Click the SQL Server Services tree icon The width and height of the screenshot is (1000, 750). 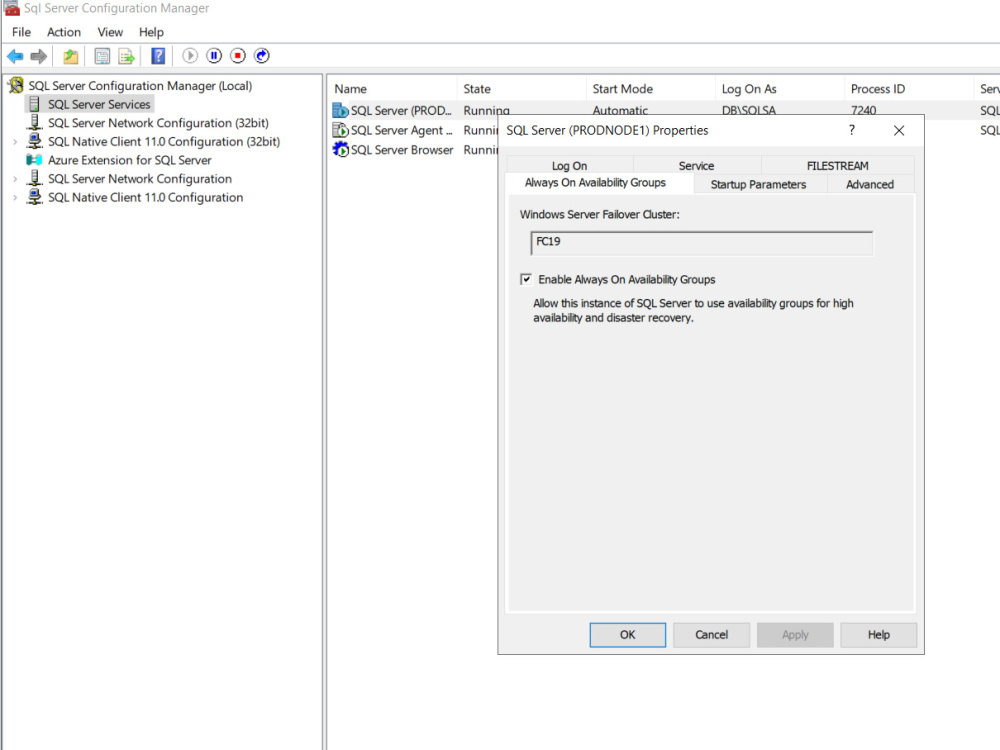[34, 104]
